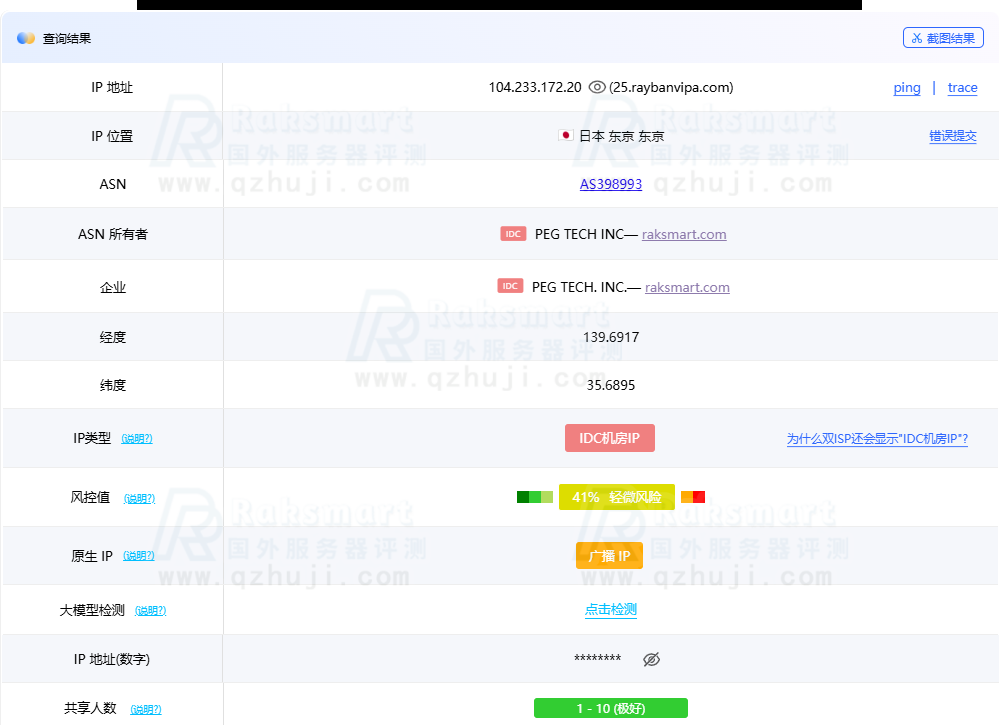Click the orange-red risk level blocks

click(x=693, y=497)
